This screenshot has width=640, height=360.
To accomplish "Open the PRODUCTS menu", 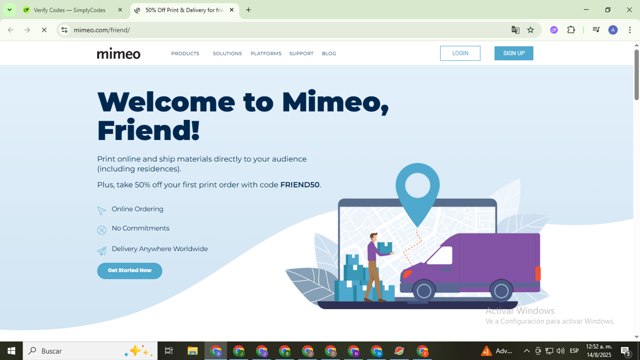I will pos(185,53).
